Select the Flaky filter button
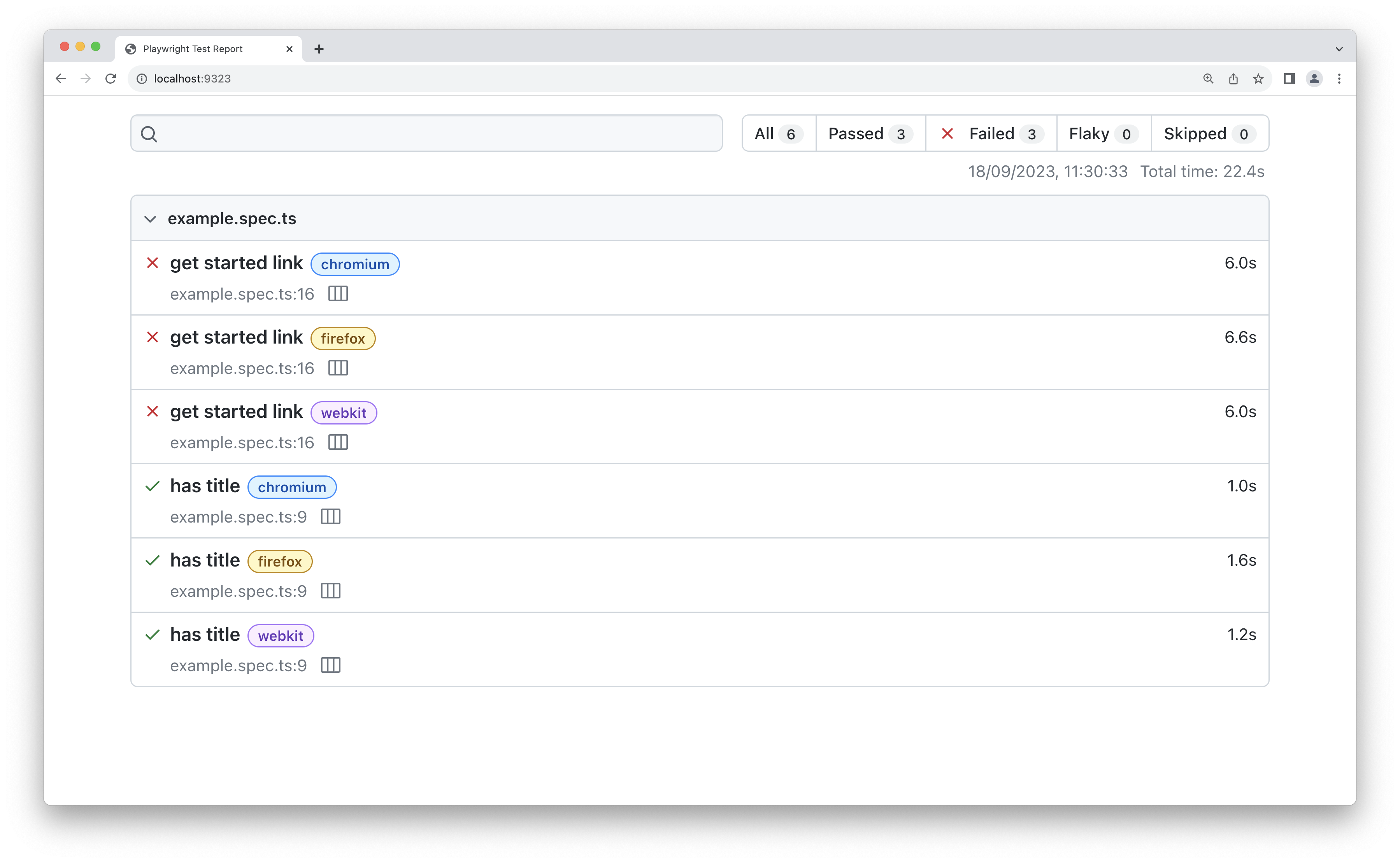This screenshot has height=863, width=1400. (1102, 133)
